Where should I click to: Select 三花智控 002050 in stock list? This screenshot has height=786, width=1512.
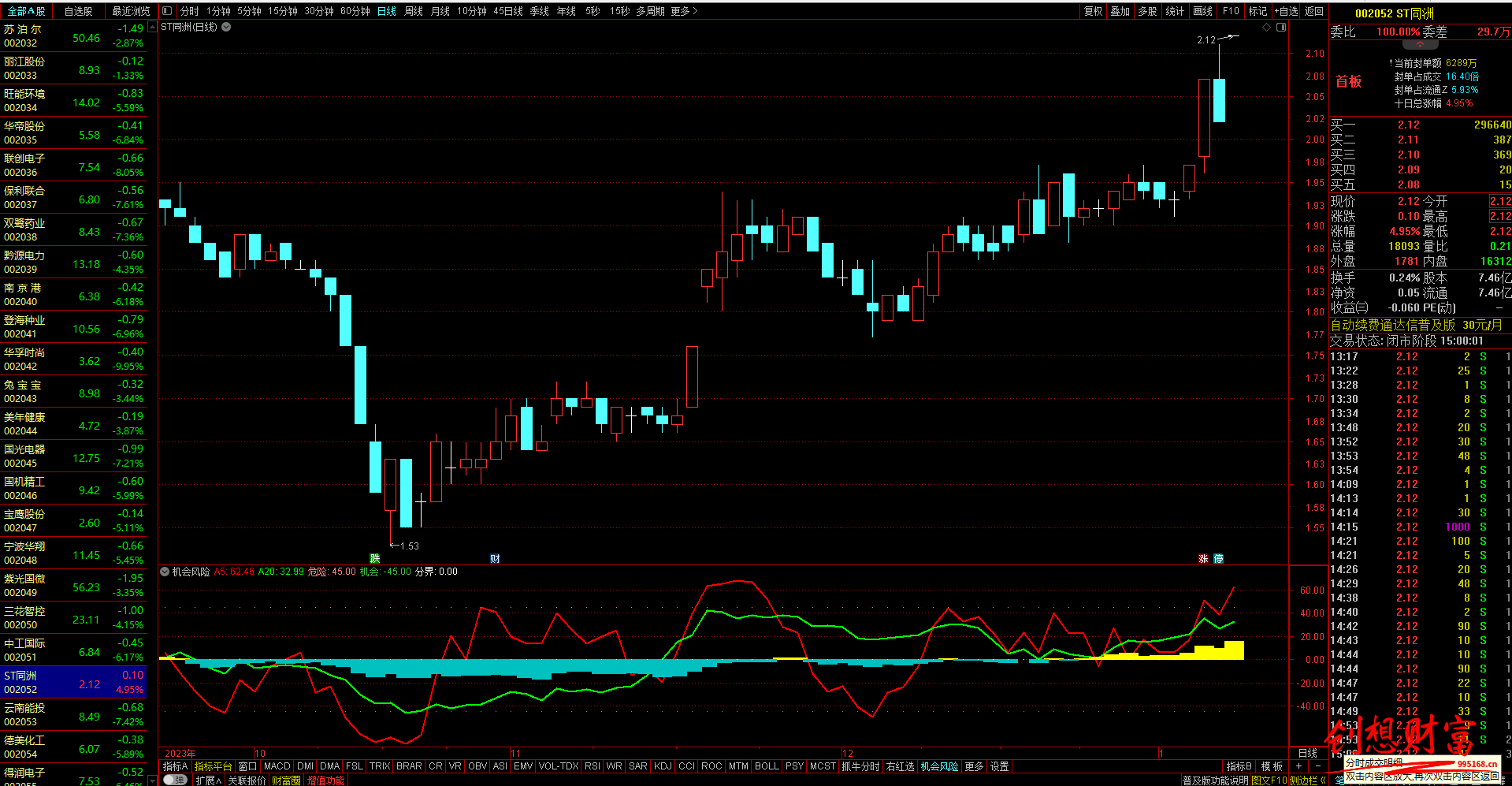[x=73, y=618]
